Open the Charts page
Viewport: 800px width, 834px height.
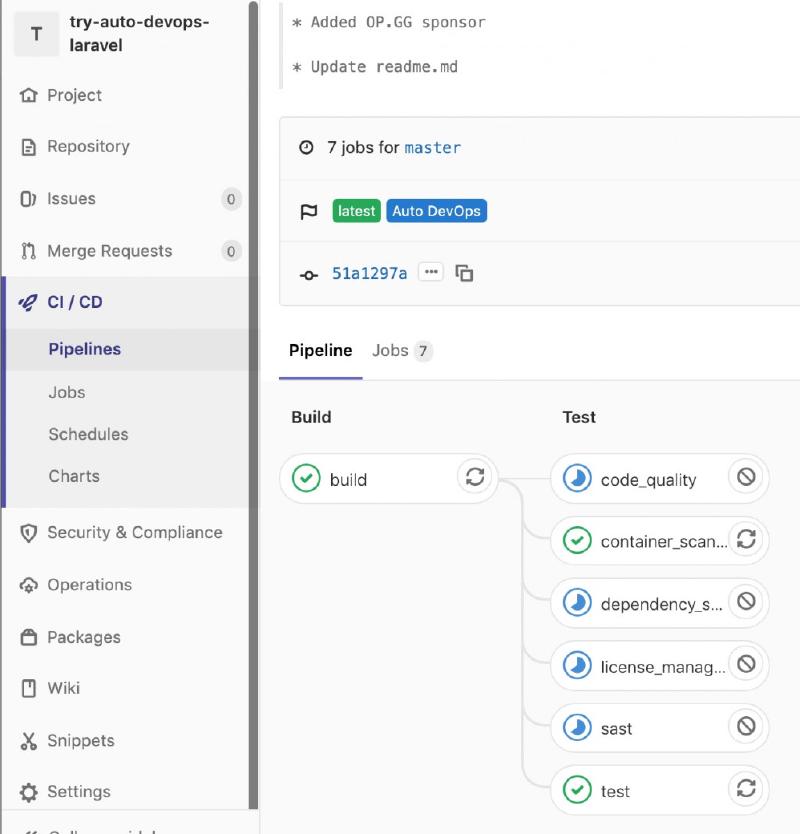tap(73, 476)
